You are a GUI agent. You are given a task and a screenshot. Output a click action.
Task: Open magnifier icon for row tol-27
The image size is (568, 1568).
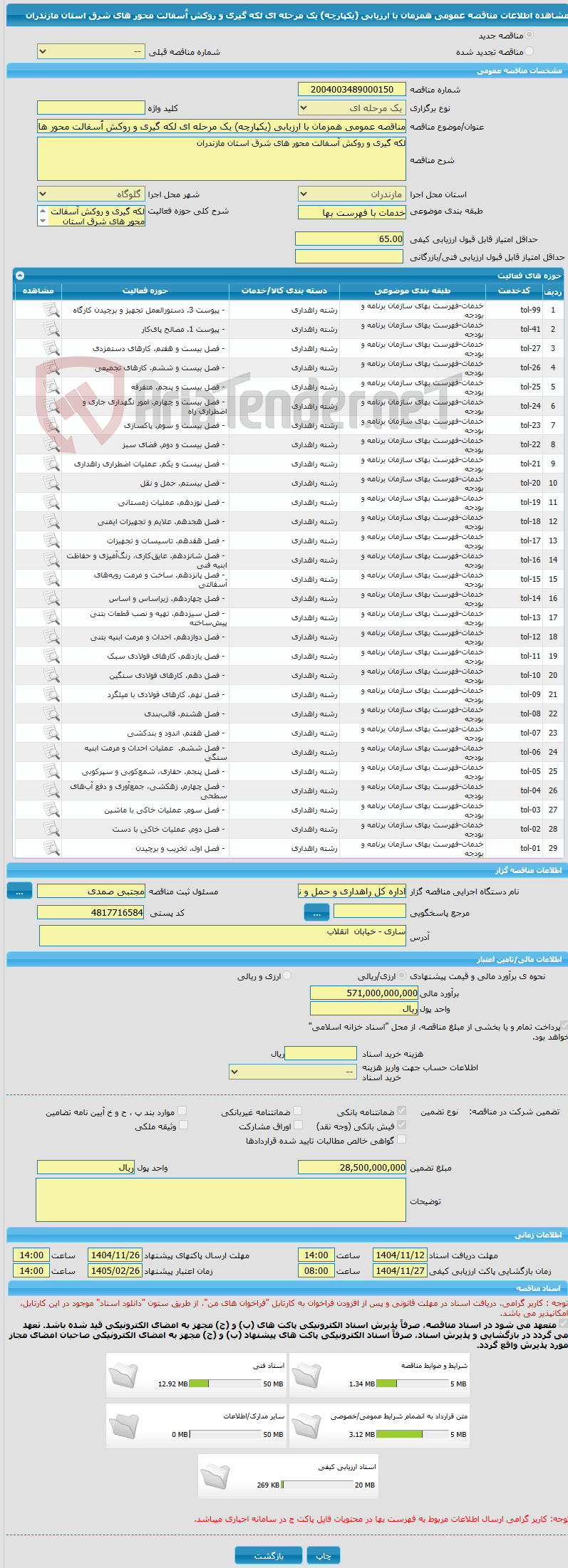51,348
